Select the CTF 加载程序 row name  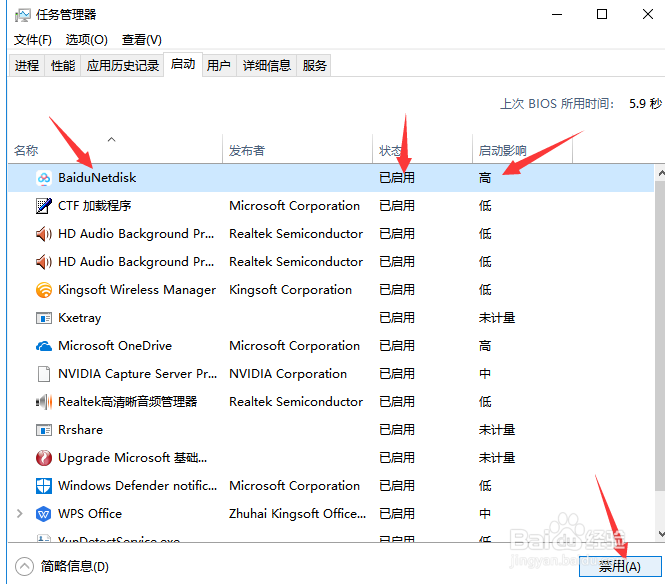pyautogui.click(x=95, y=206)
